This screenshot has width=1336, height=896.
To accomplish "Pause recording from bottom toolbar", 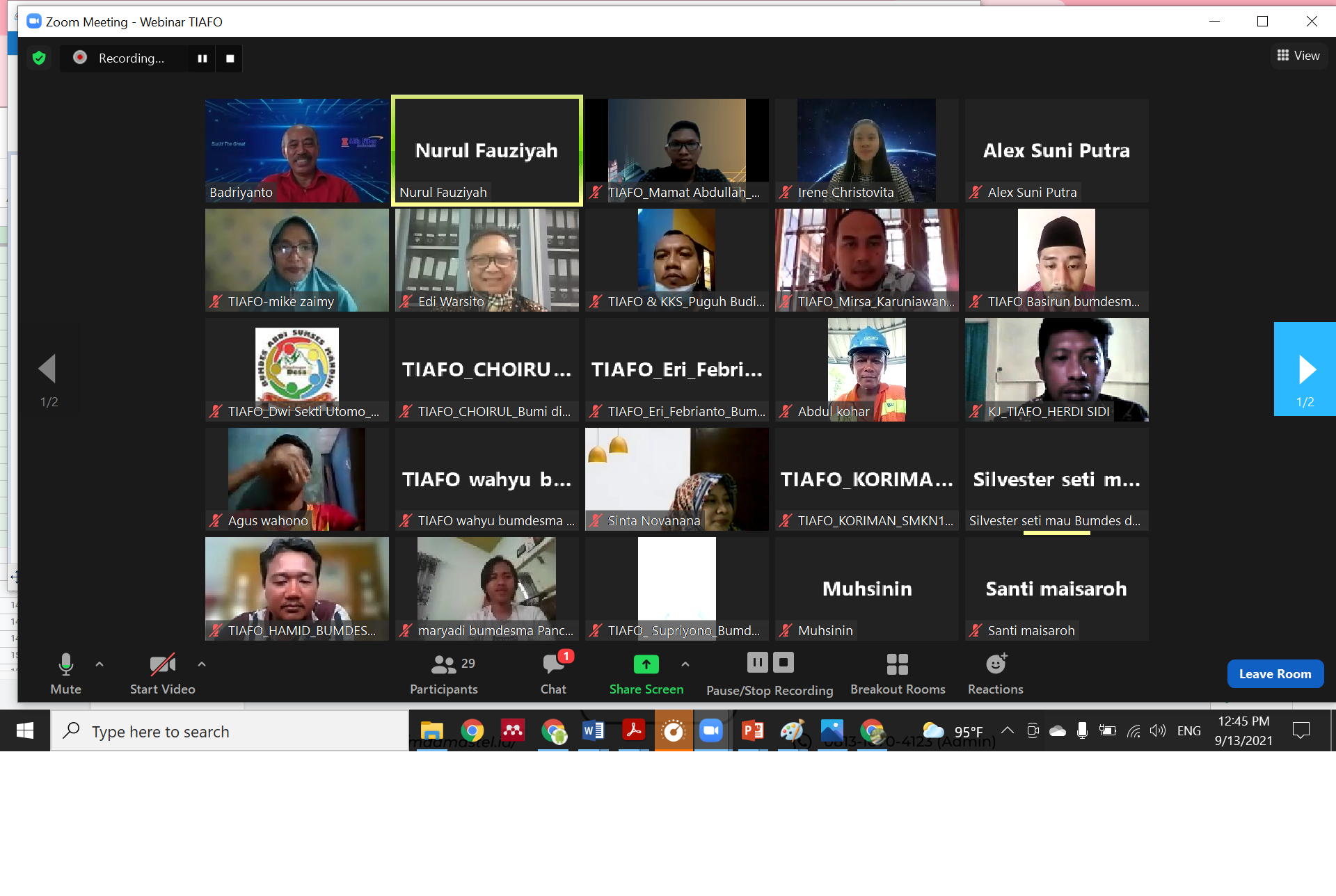I will [757, 662].
